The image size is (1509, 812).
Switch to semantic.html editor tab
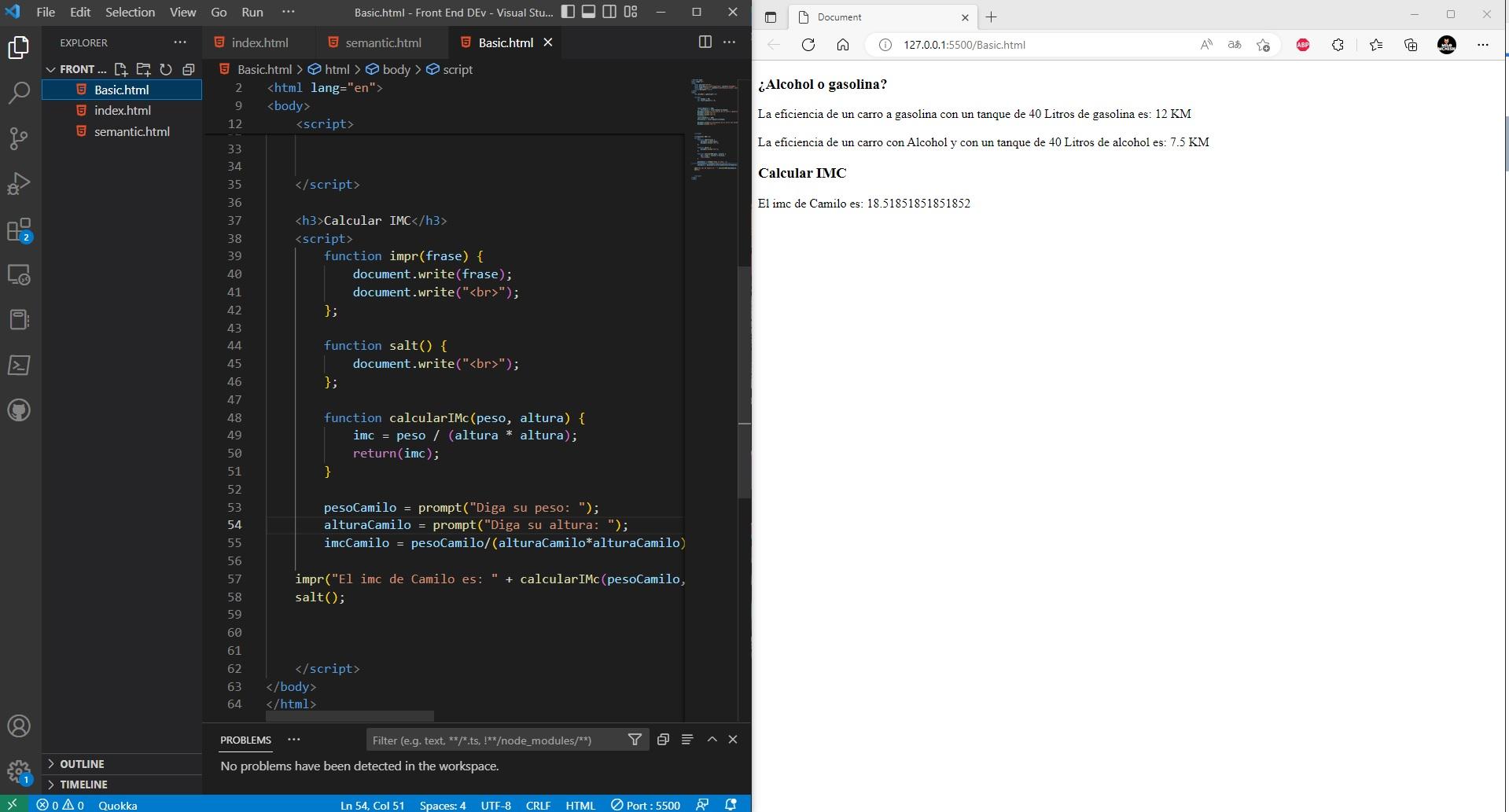(x=383, y=42)
